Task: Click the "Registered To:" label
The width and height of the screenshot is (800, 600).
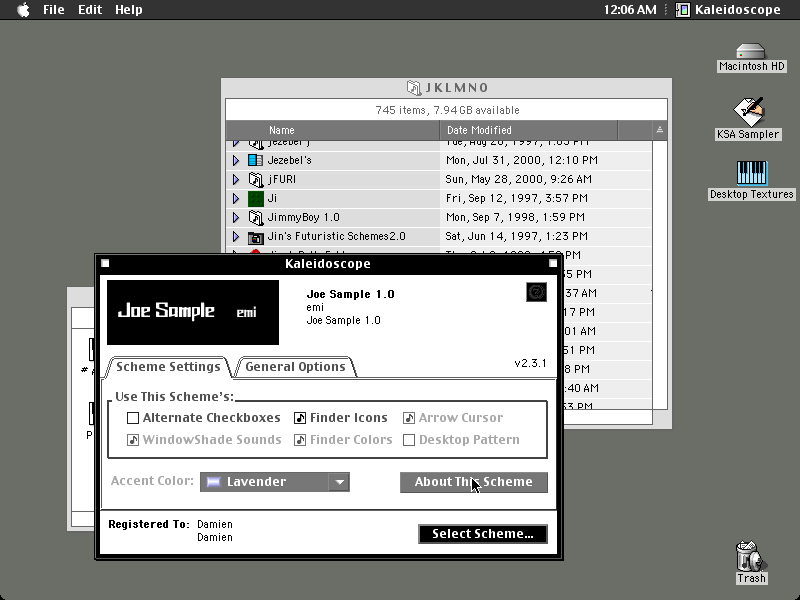Action: click(149, 524)
